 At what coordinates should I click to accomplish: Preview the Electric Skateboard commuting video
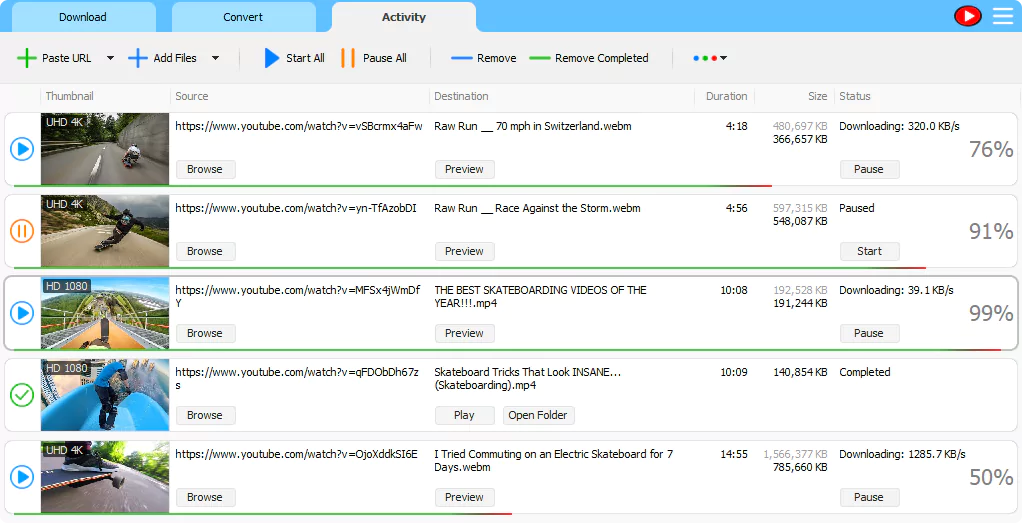[465, 497]
